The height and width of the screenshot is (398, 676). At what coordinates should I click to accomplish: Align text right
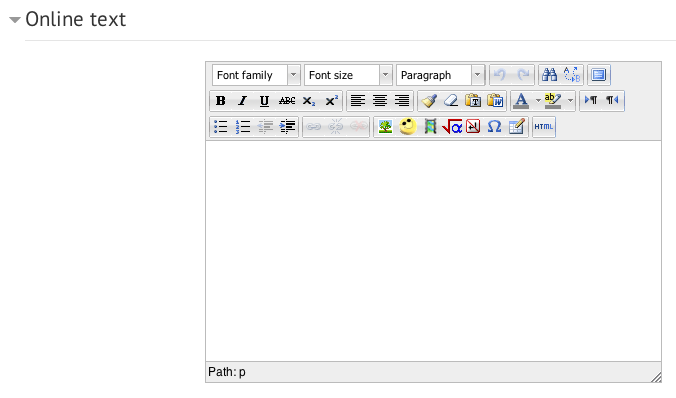point(402,101)
